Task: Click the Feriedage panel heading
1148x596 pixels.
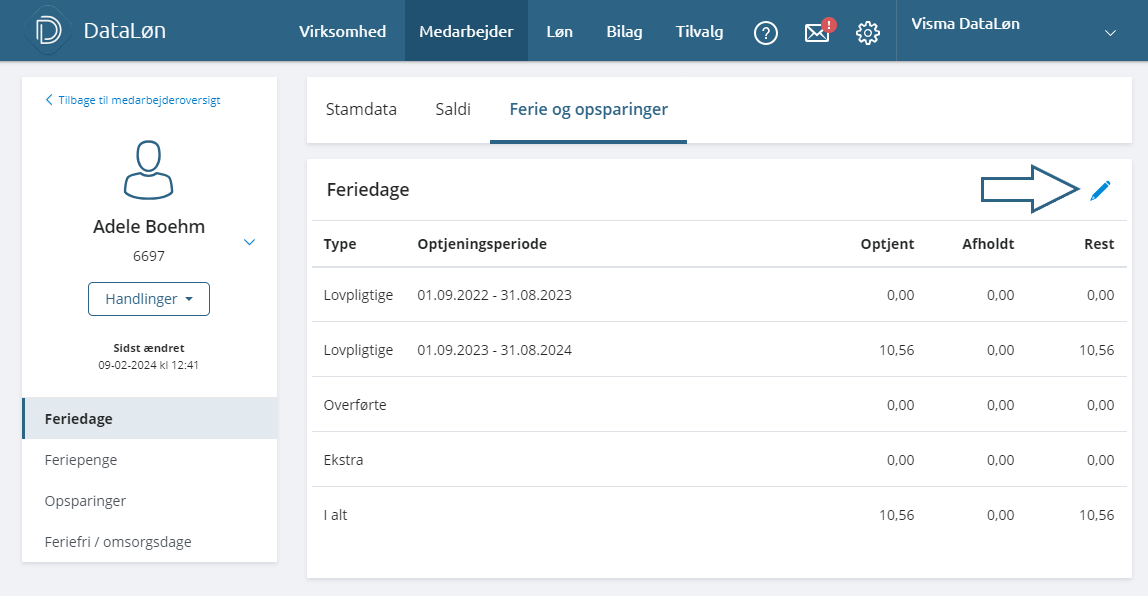Action: pos(368,190)
